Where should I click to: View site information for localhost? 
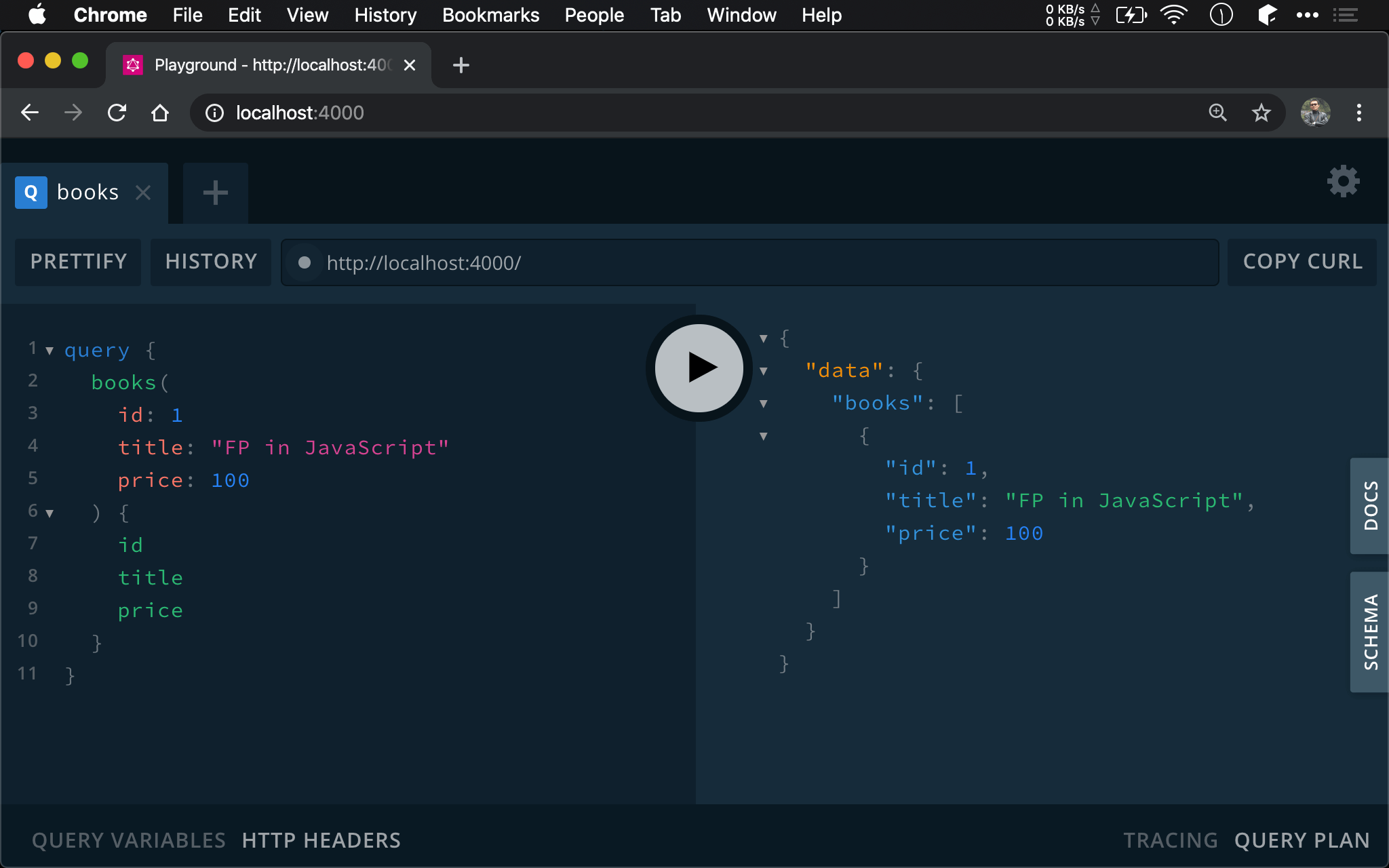click(x=214, y=113)
